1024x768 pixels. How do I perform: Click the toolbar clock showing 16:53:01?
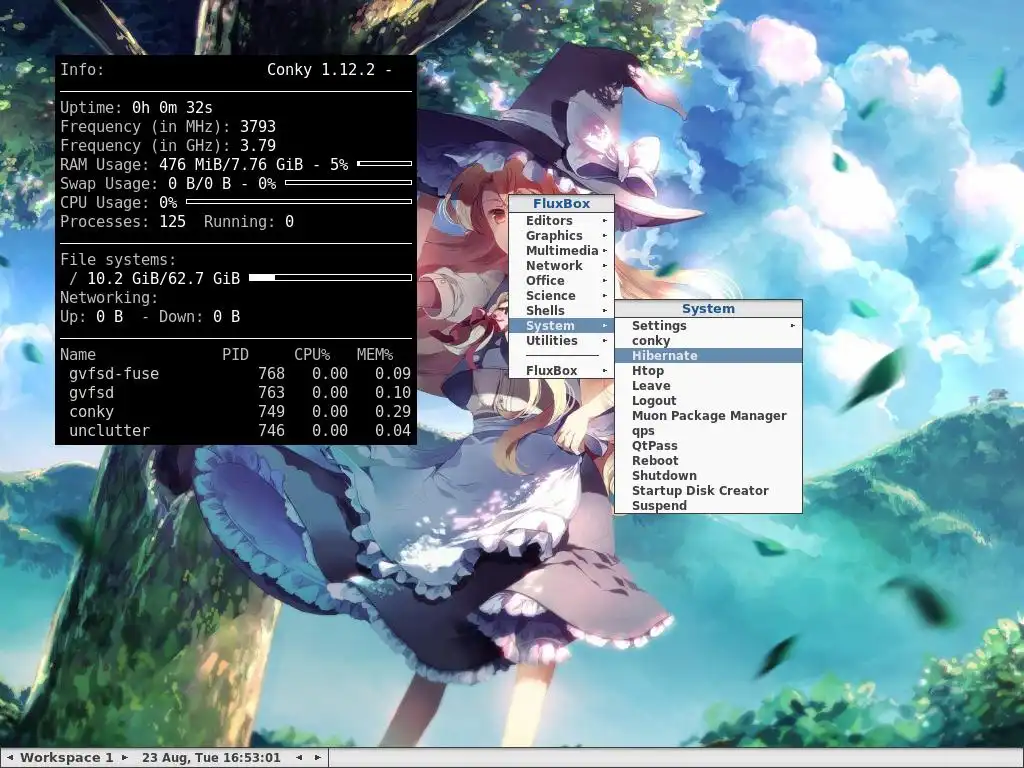(x=211, y=758)
